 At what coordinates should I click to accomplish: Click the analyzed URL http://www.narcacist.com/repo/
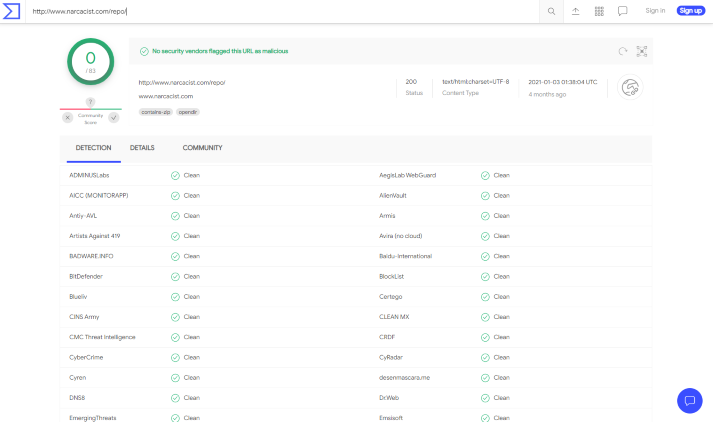[181, 82]
